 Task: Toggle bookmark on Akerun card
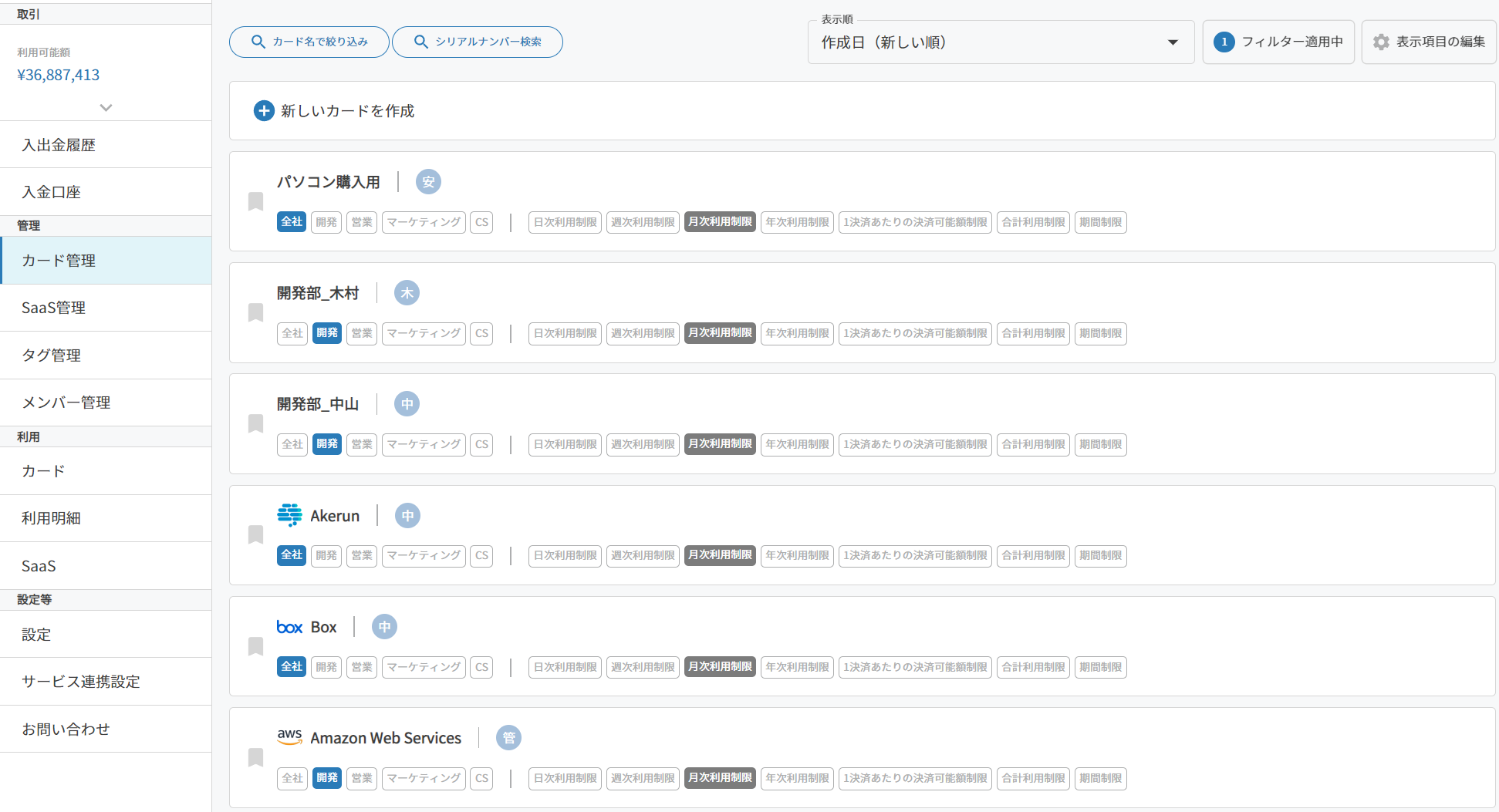255,534
